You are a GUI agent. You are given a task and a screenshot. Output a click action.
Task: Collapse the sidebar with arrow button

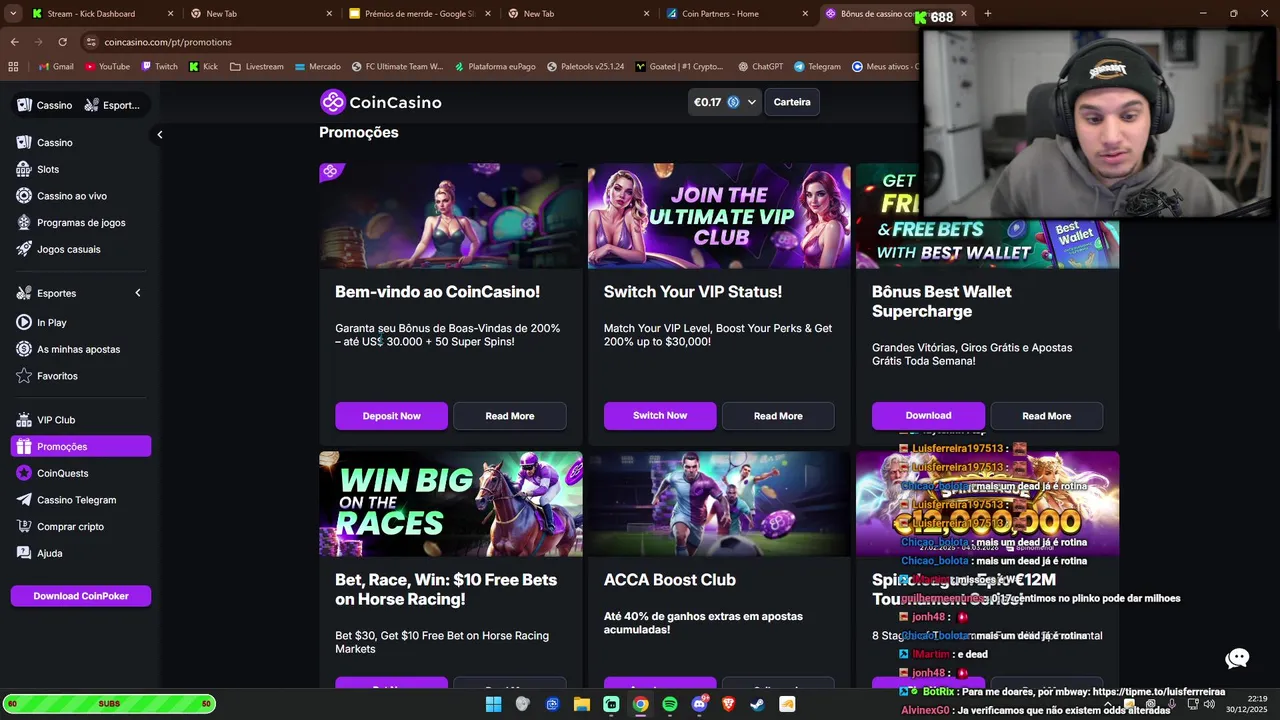159,135
